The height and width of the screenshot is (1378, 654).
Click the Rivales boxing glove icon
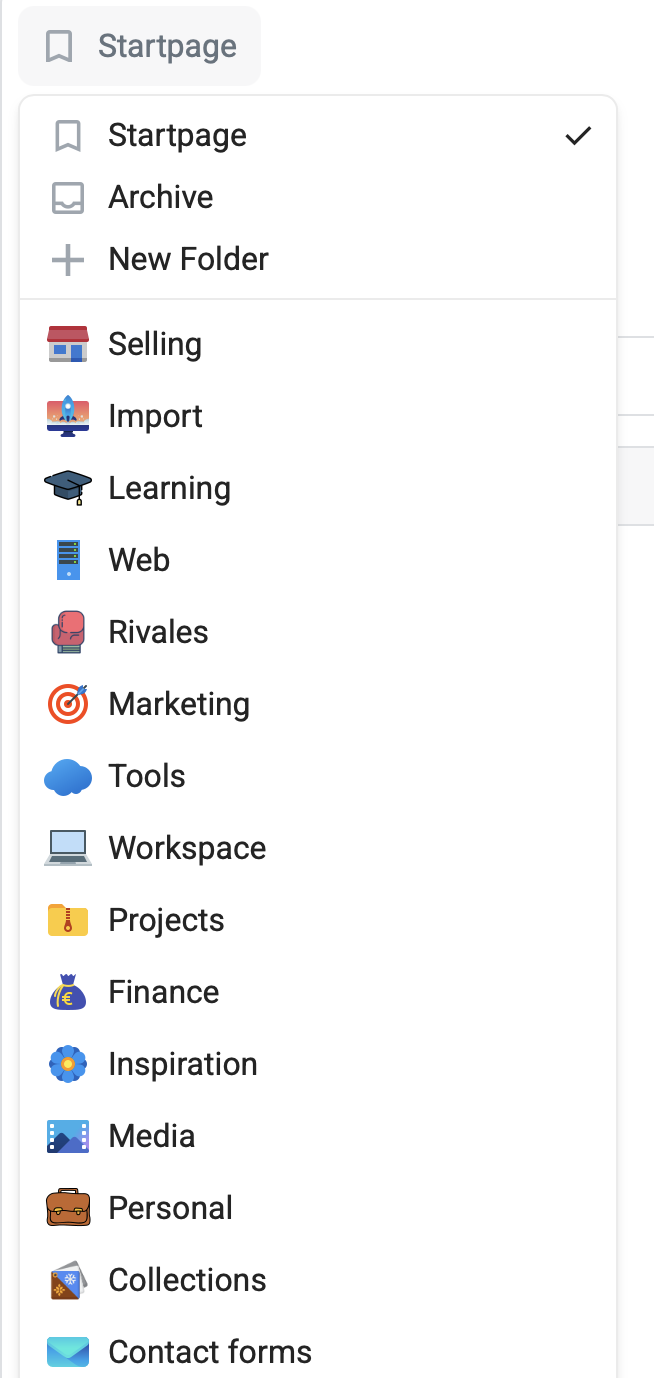click(x=68, y=632)
